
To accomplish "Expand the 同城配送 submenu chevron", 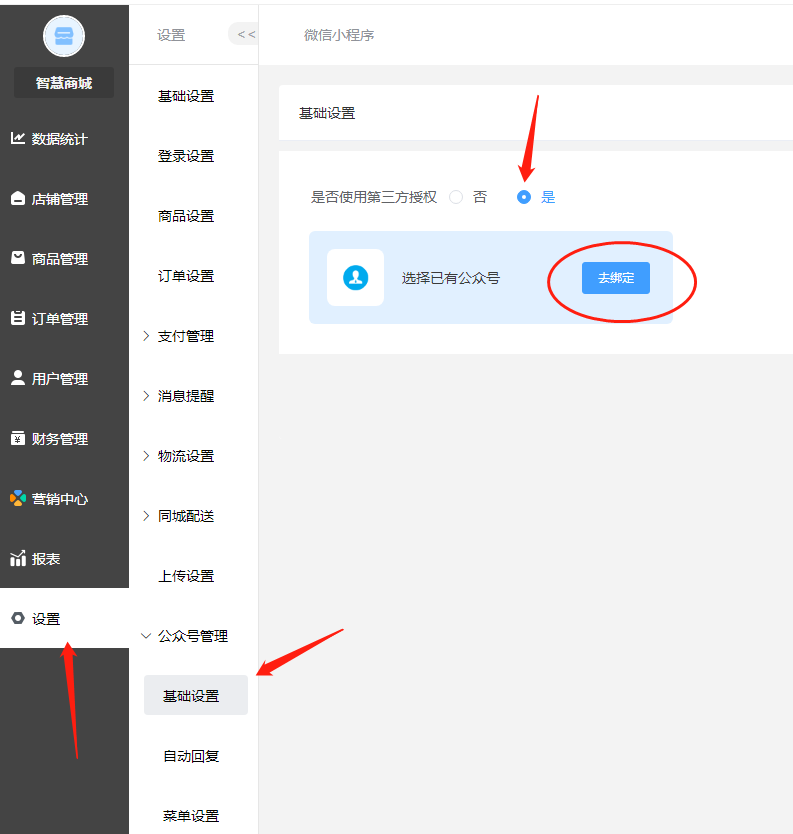I will (x=146, y=516).
